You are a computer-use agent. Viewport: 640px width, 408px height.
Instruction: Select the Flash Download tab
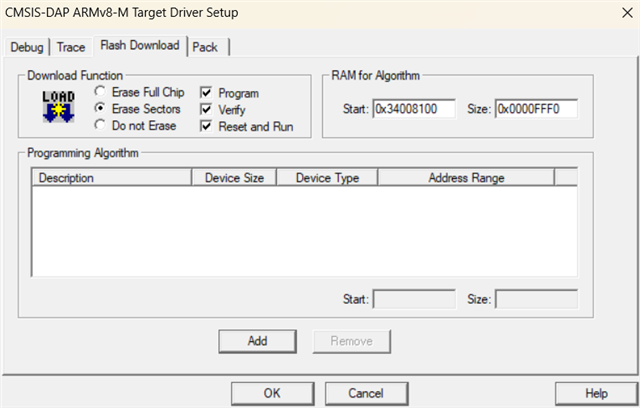tap(139, 45)
